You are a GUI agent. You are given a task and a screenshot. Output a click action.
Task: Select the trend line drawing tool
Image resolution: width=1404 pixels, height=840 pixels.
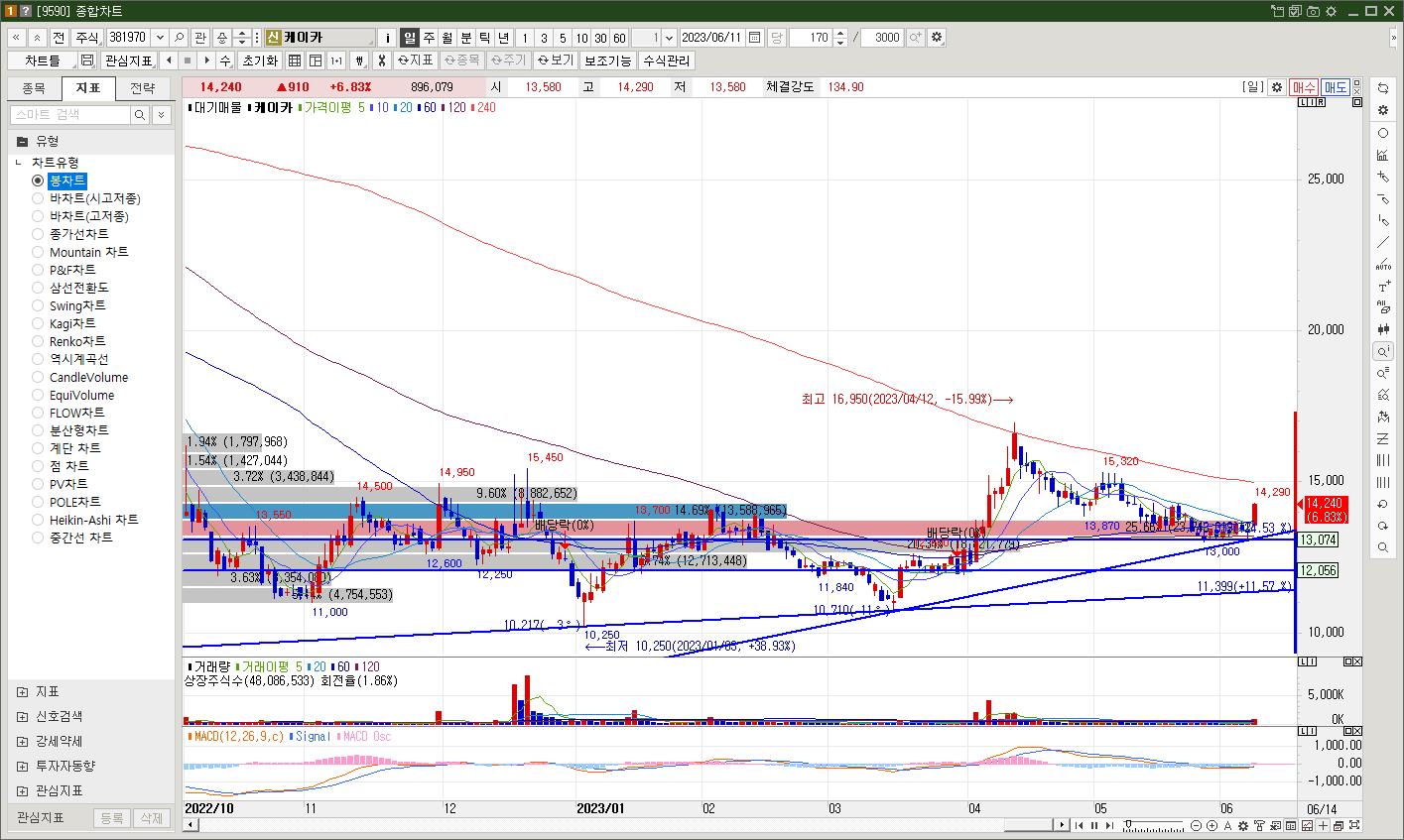(x=1383, y=242)
